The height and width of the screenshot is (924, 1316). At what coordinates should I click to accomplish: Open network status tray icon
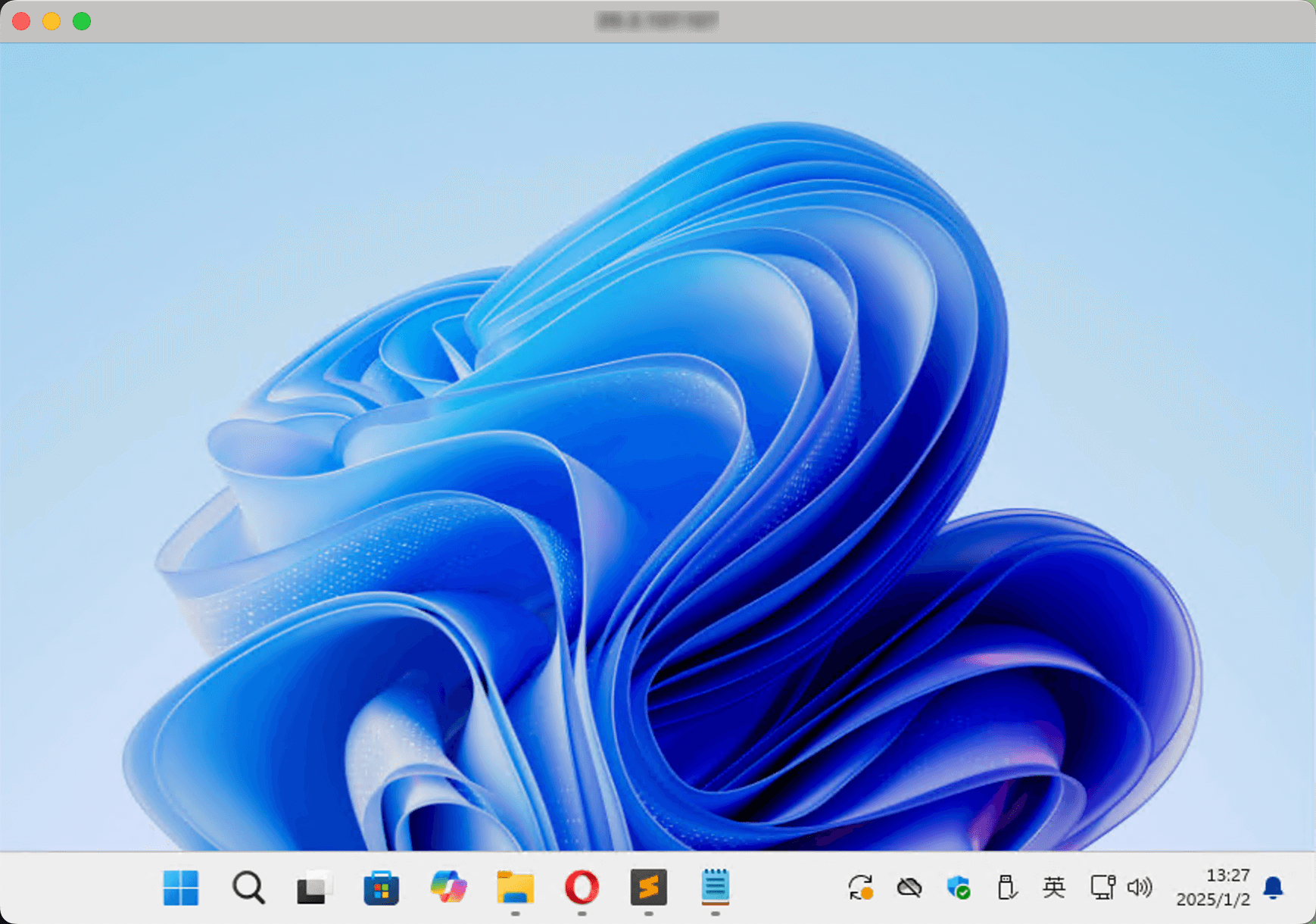pos(1102,887)
